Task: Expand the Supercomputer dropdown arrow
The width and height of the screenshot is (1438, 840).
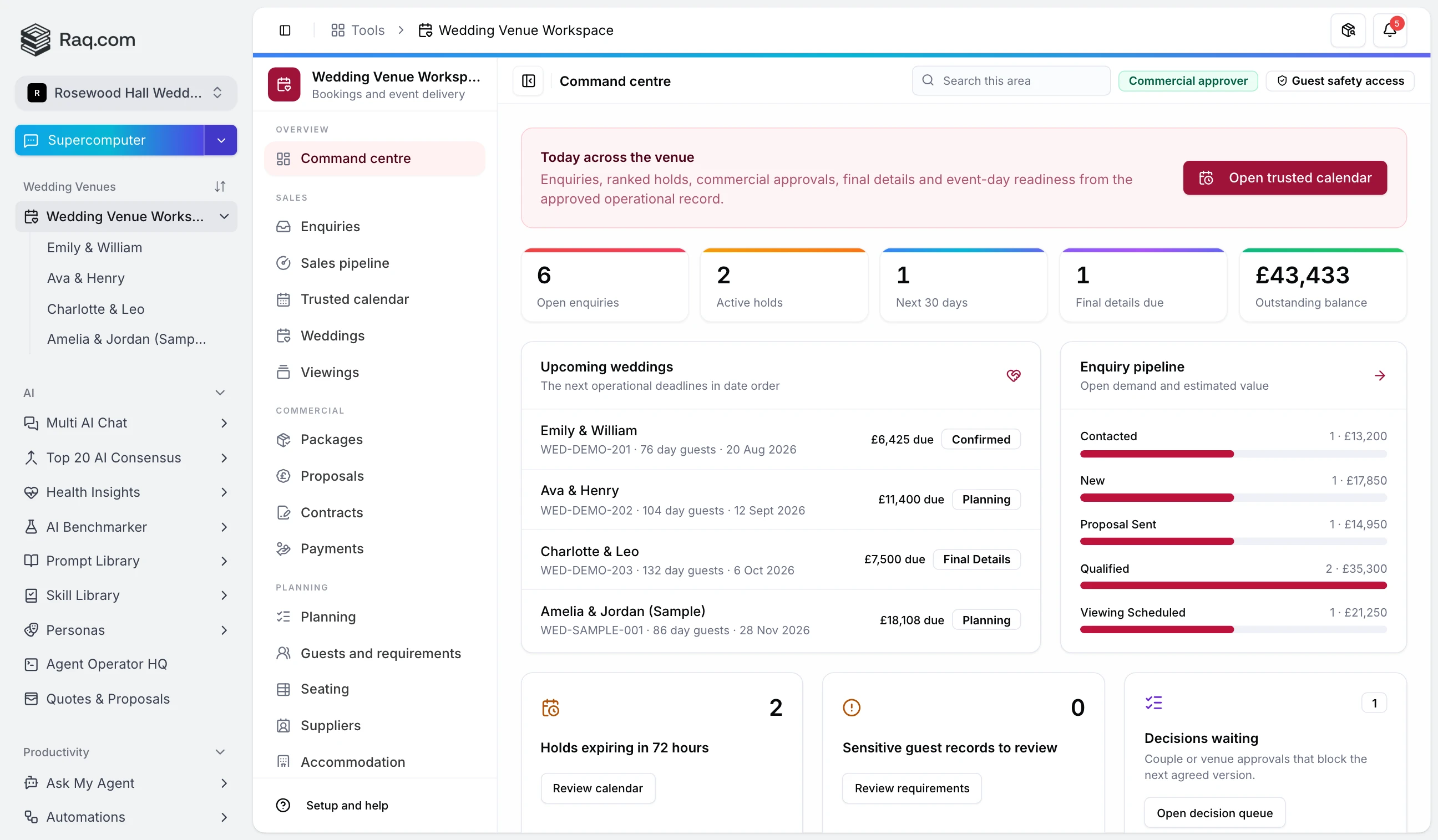Action: click(221, 140)
